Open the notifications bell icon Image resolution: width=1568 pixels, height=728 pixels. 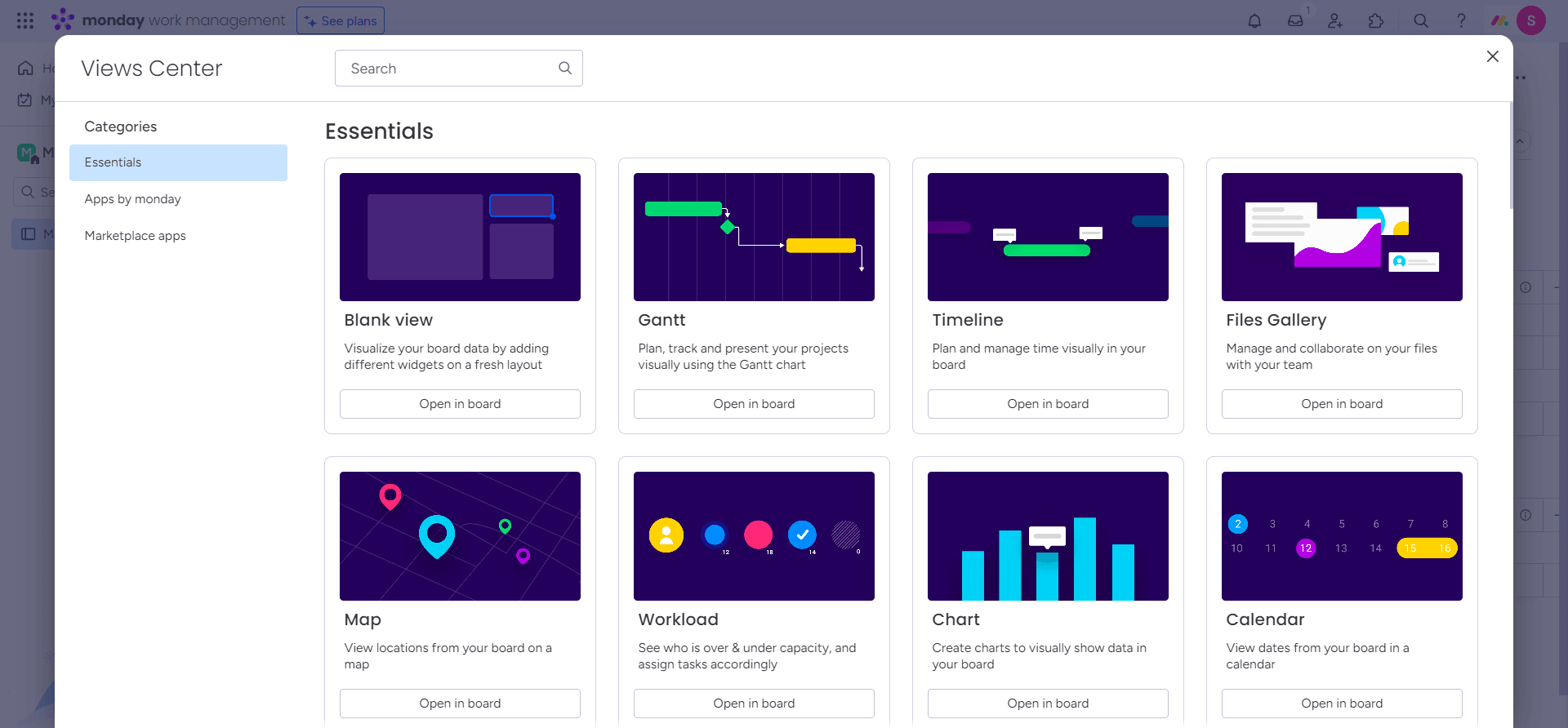tap(1254, 21)
